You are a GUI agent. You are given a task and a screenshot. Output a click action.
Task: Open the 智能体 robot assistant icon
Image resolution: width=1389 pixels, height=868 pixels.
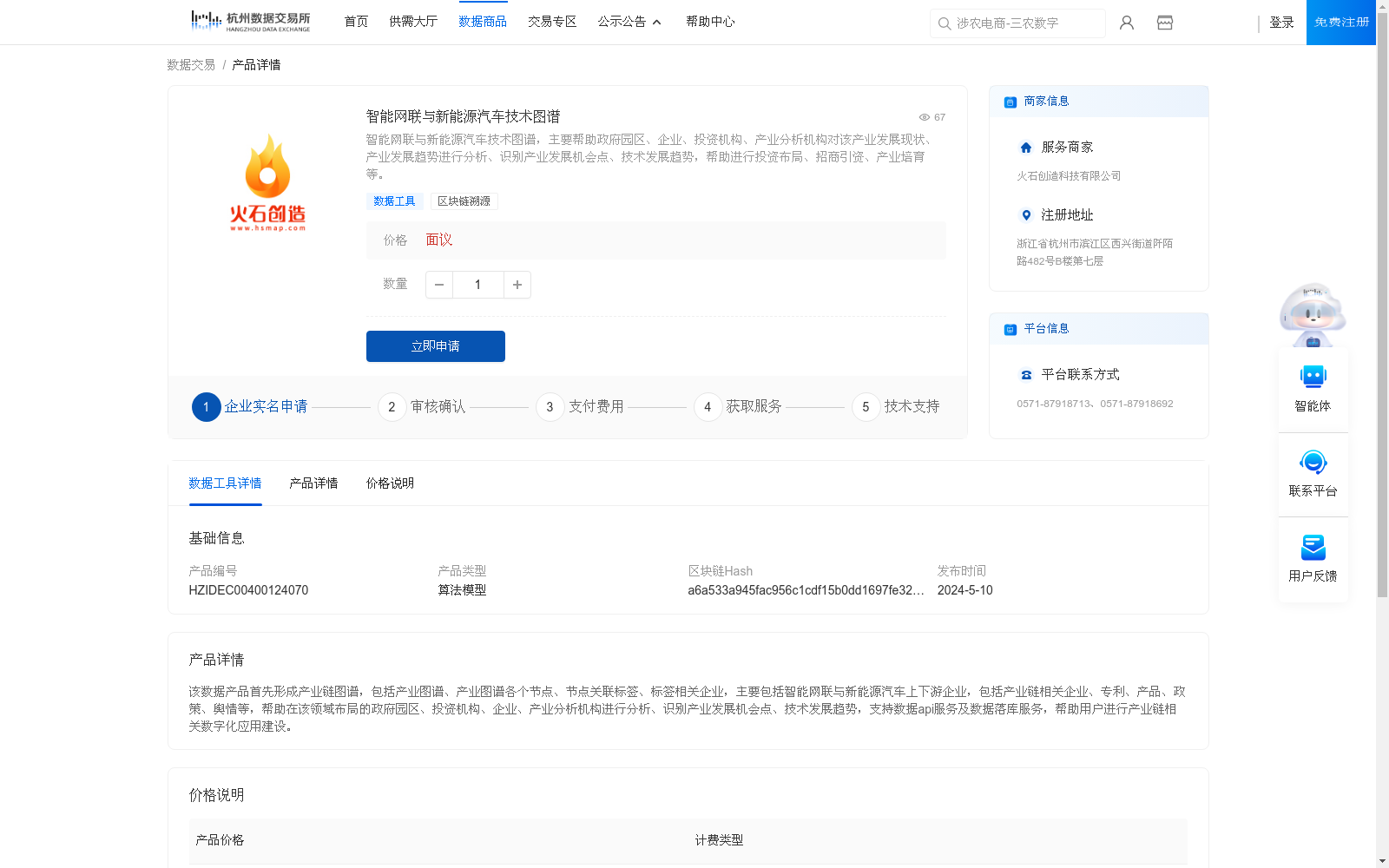(x=1313, y=377)
